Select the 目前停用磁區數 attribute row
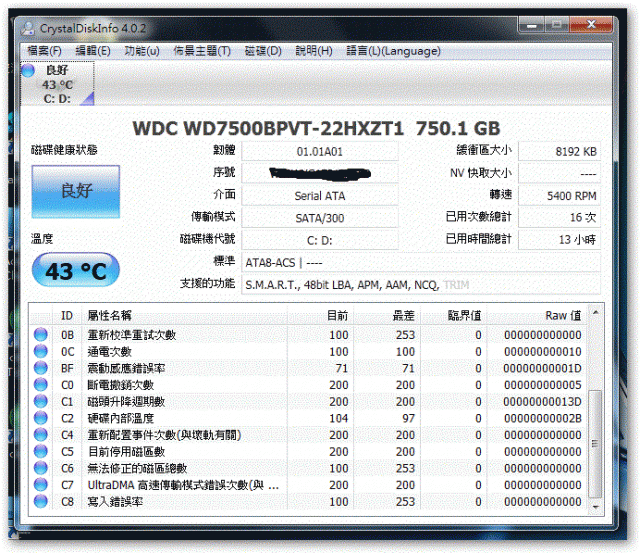 (308, 451)
